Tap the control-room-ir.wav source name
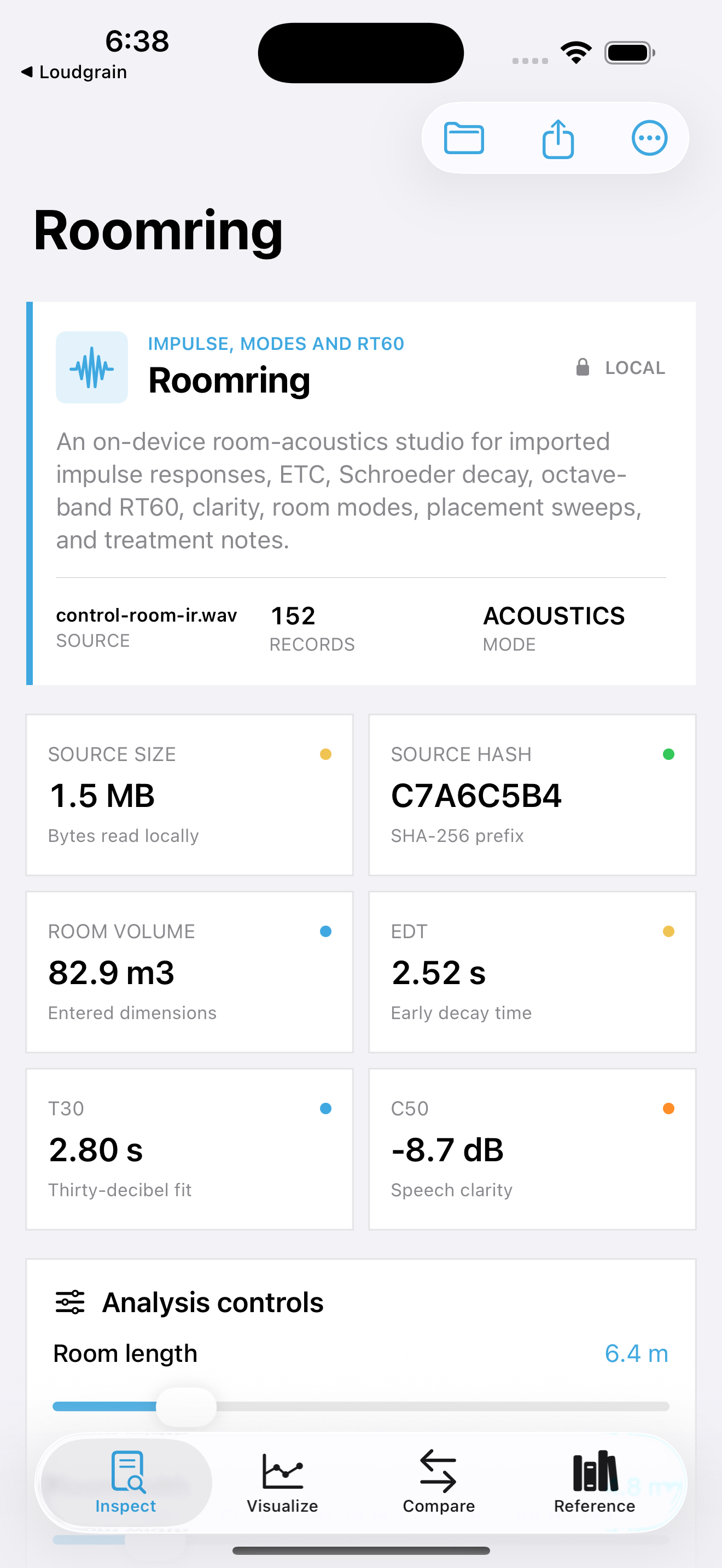722x1568 pixels. coord(147,616)
